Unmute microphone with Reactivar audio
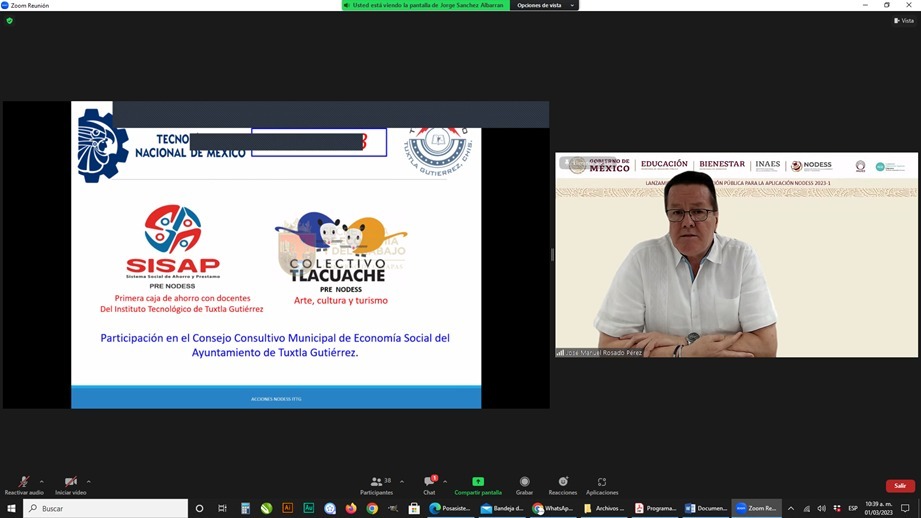 tap(23, 485)
